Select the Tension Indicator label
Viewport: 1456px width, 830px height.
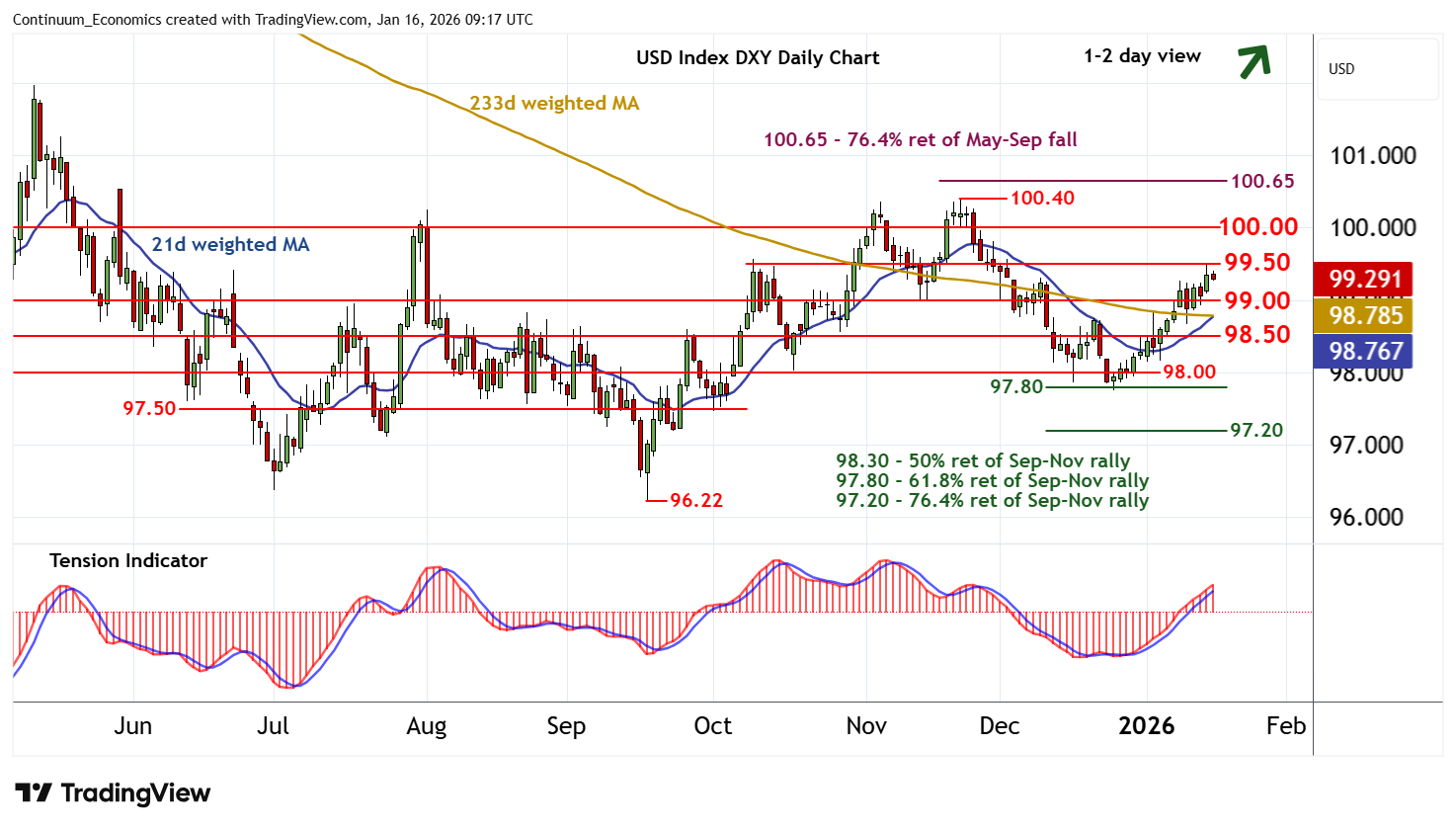click(128, 560)
